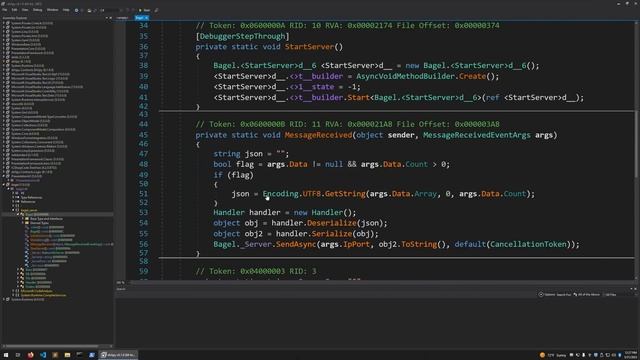
Task: Expand the Microsoft.CodeAnalysis namespace node
Action: click(x=13, y=291)
